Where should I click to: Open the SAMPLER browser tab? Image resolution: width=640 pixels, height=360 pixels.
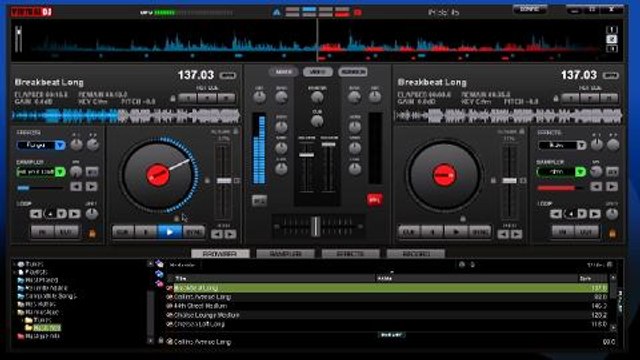point(285,254)
